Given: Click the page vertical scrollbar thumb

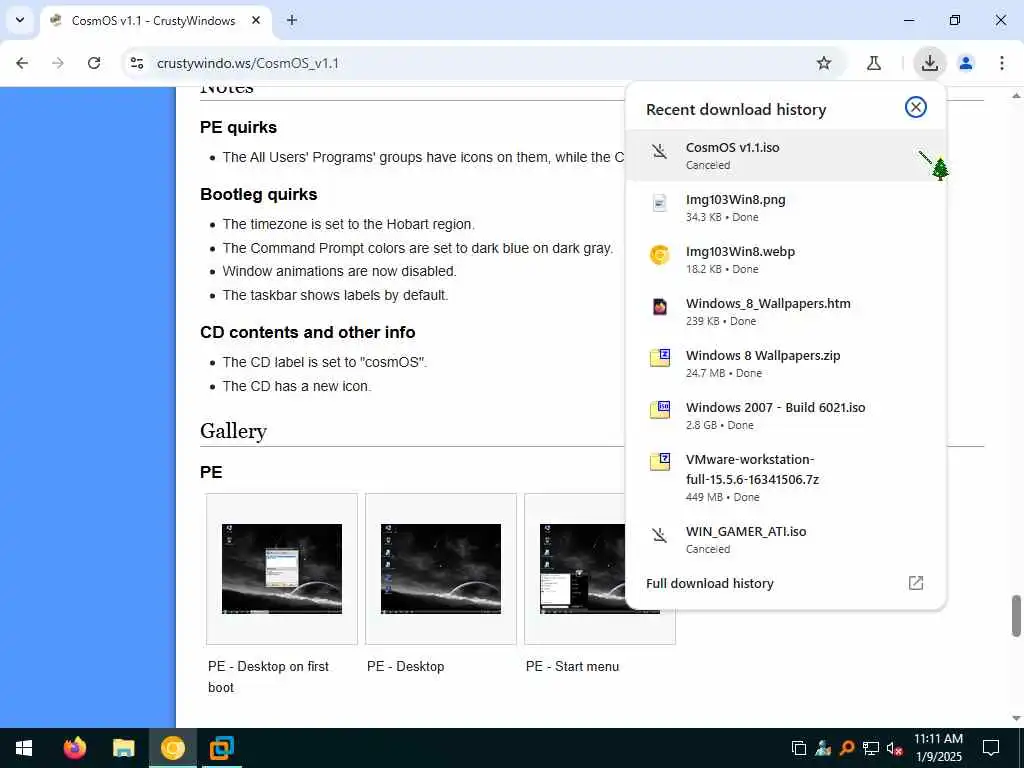Looking at the screenshot, I should tap(1016, 615).
